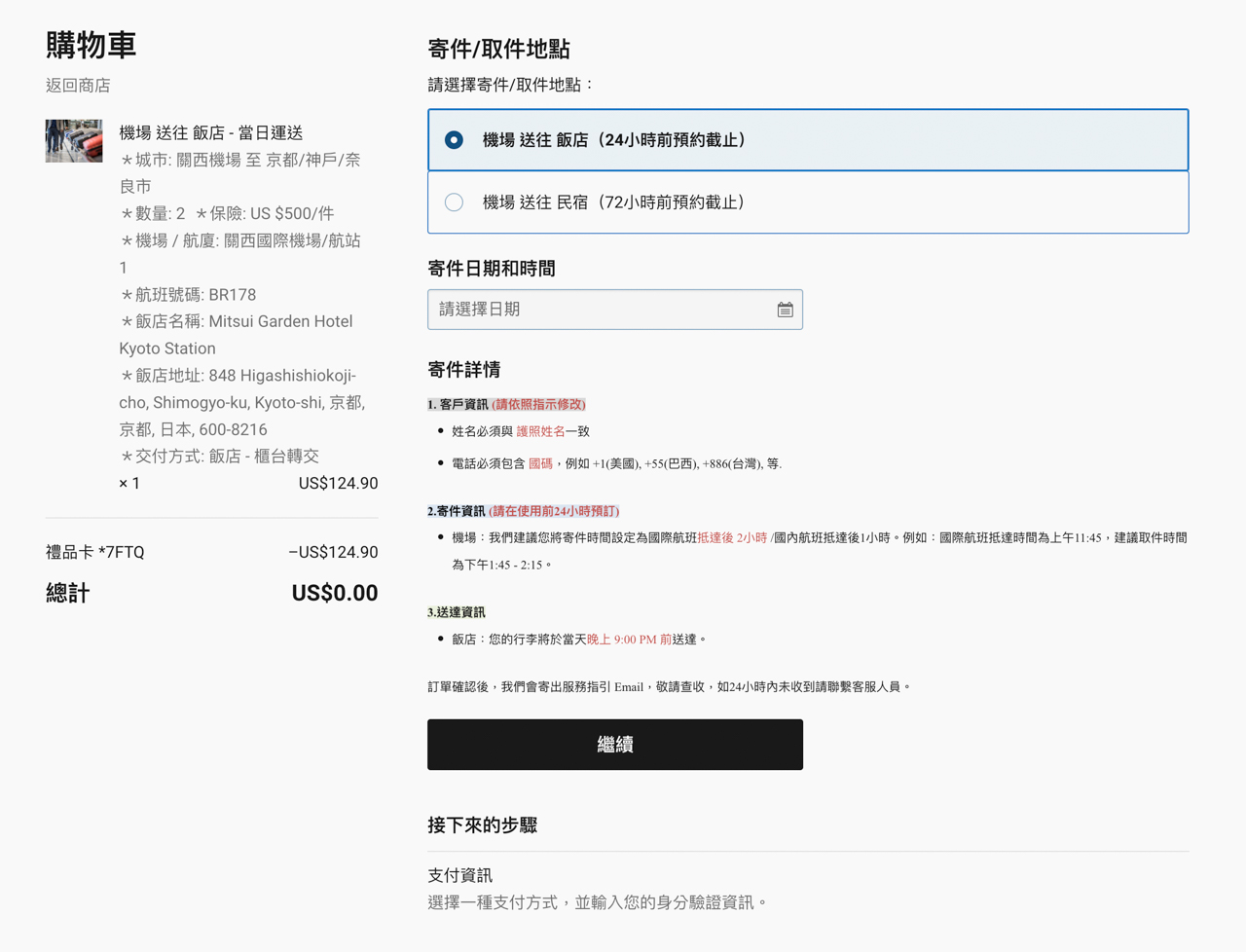Click the red 護照姓名 text

pos(540,431)
